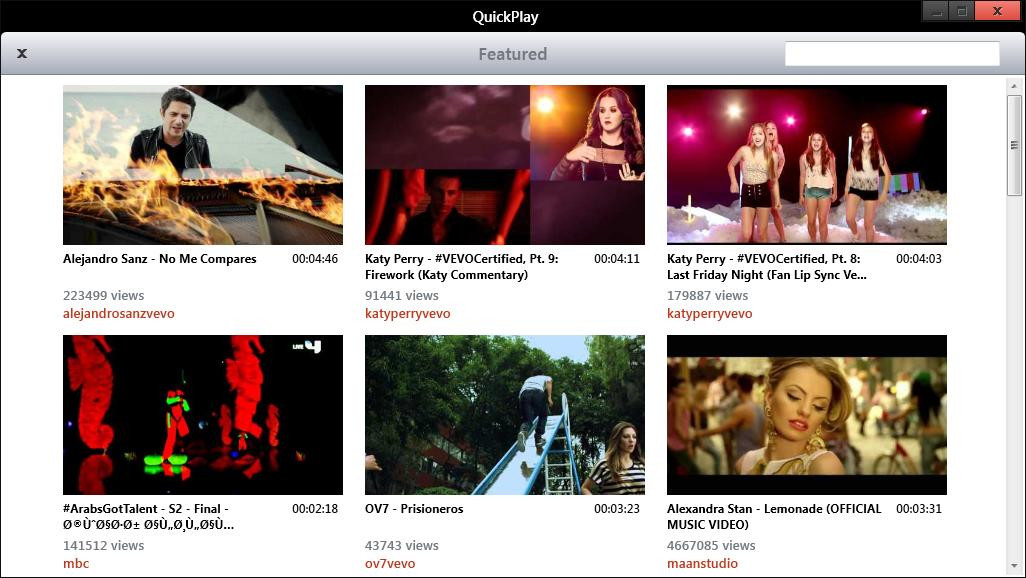Screen dimensions: 1026x578
Task: Open the alejandrosanzvevo channel link
Action: pyautogui.click(x=118, y=314)
